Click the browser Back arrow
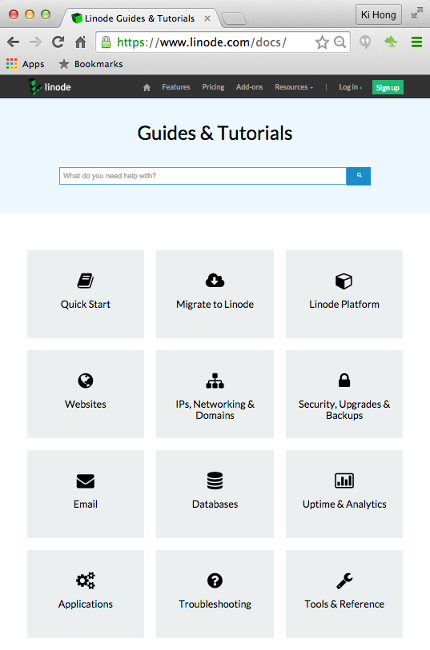This screenshot has width=430, height=650. point(13,42)
